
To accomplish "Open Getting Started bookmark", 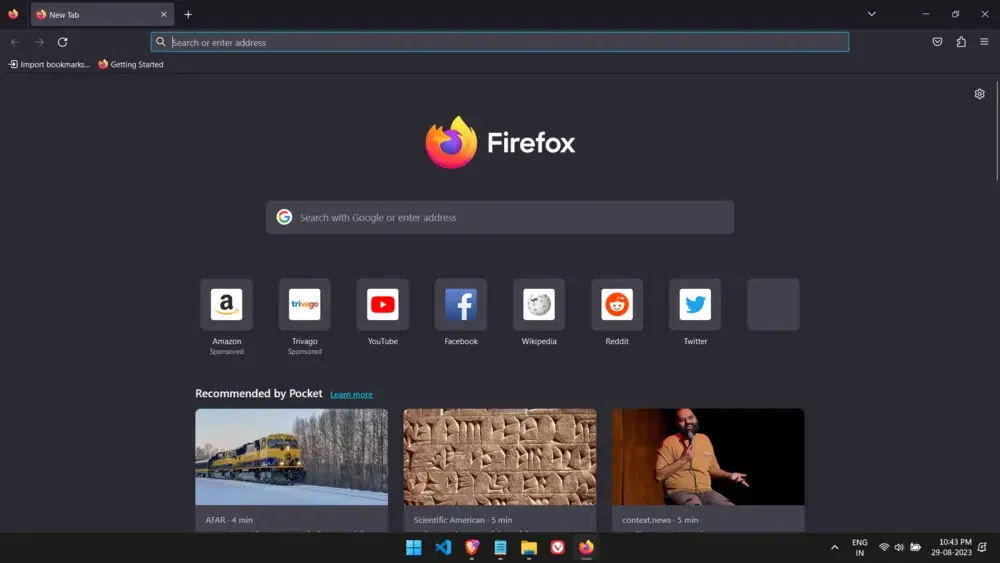I will point(131,64).
